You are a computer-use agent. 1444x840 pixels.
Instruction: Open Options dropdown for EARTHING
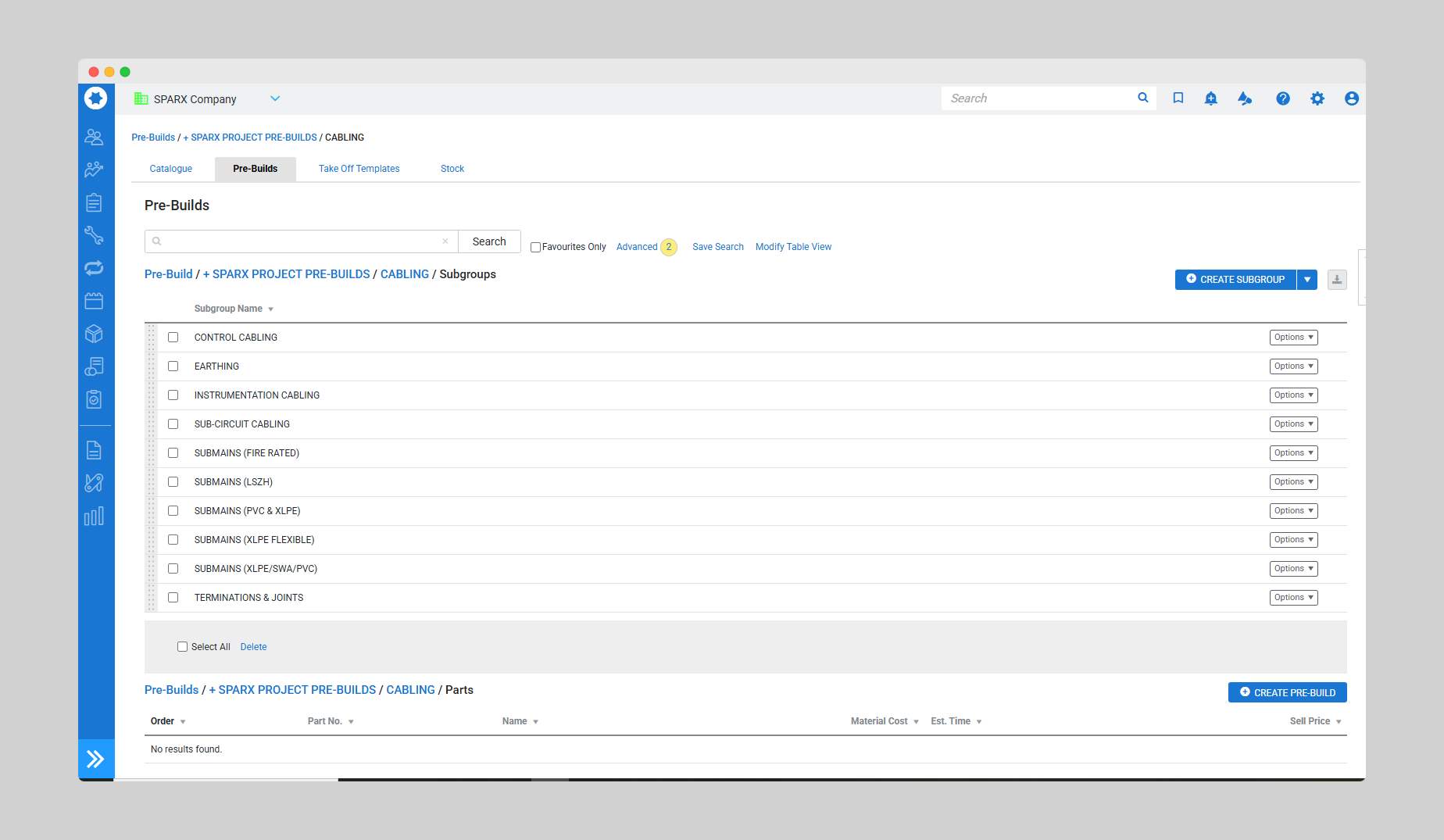[1293, 366]
